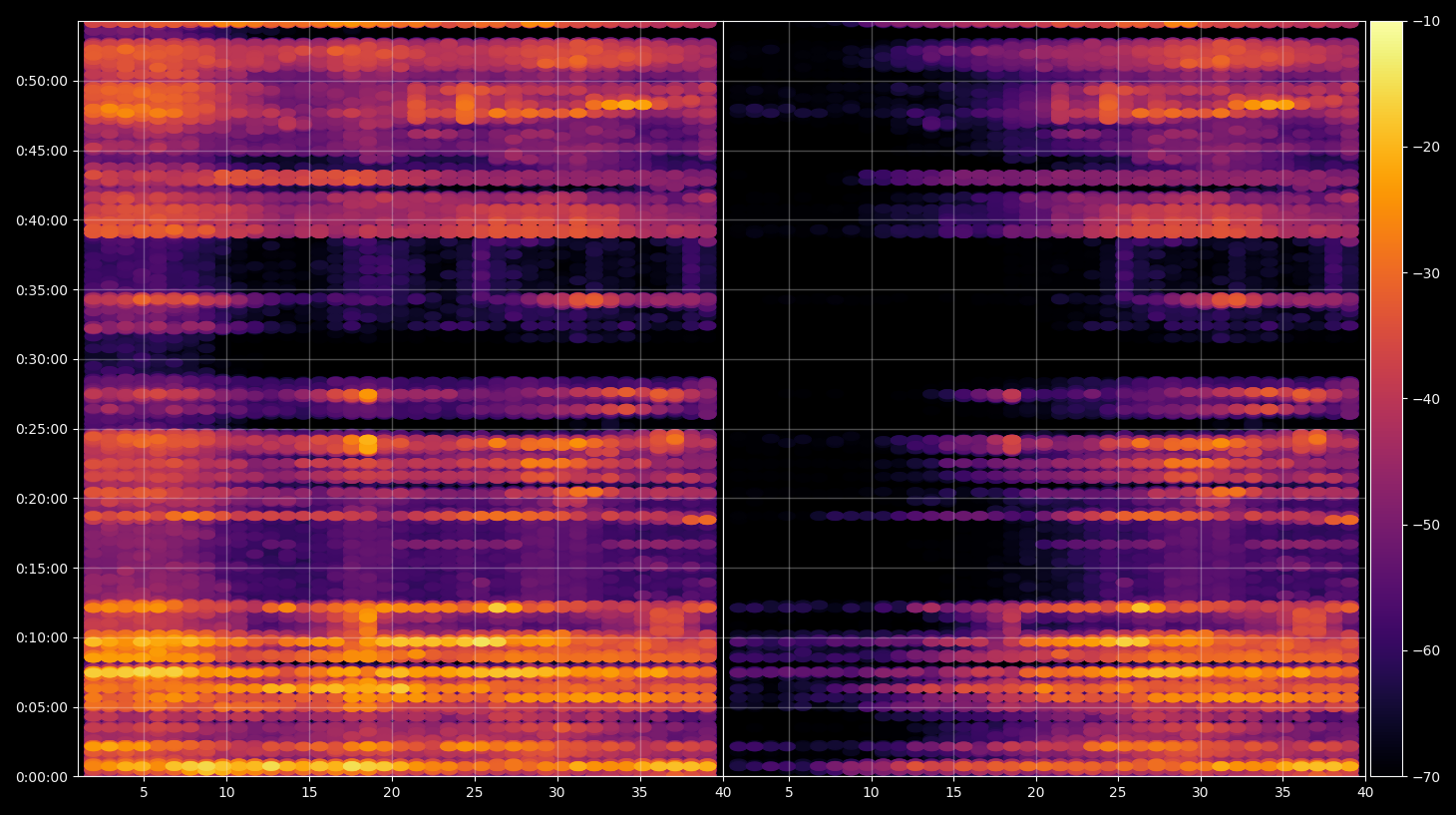Image resolution: width=1456 pixels, height=815 pixels.
Task: Click x-axis label 5 under the right heatmap
Action: coord(789,793)
